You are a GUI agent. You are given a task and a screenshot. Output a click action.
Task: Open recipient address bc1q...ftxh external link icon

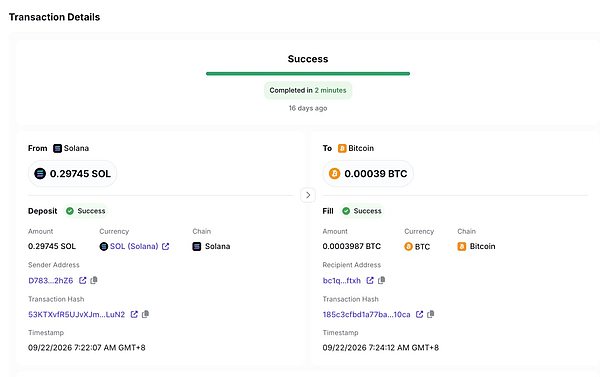[x=370, y=281]
